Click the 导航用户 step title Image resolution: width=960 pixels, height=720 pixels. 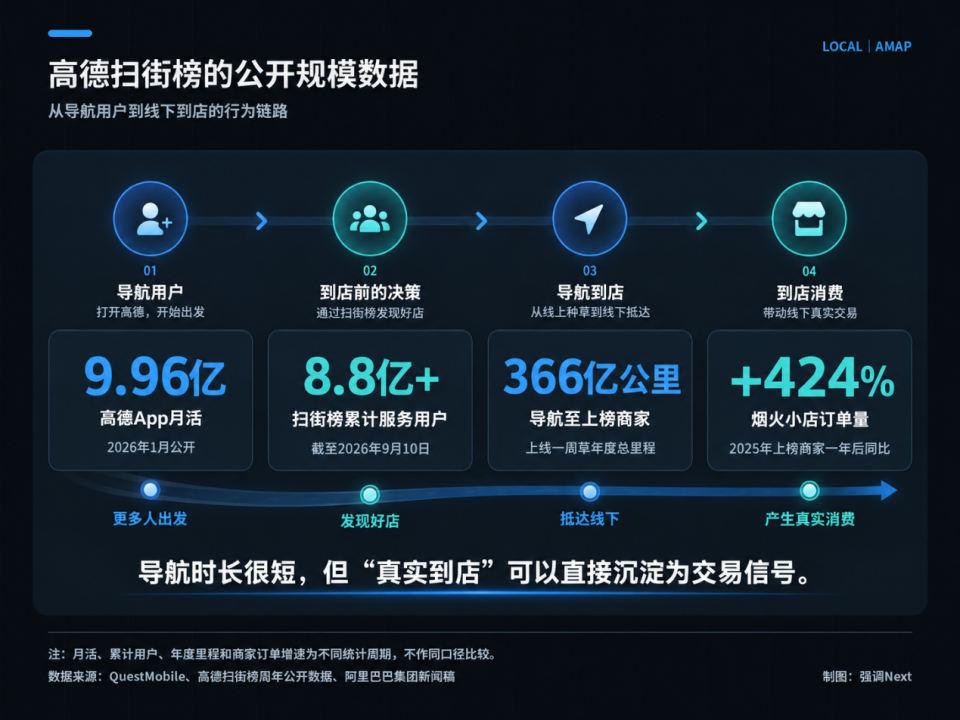coord(150,292)
